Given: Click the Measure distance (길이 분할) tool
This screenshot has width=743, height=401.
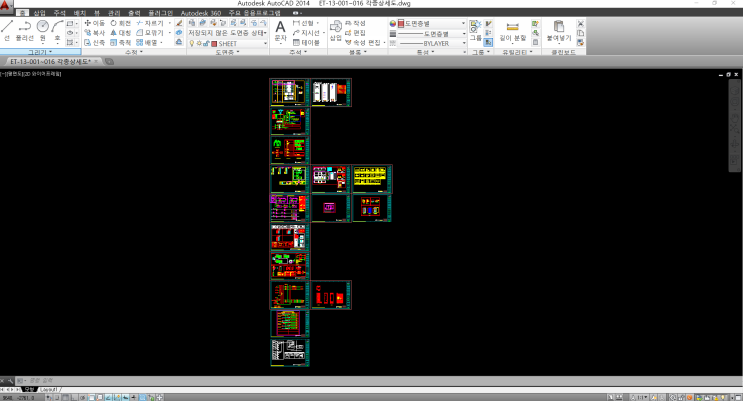Looking at the screenshot, I should coord(512,32).
